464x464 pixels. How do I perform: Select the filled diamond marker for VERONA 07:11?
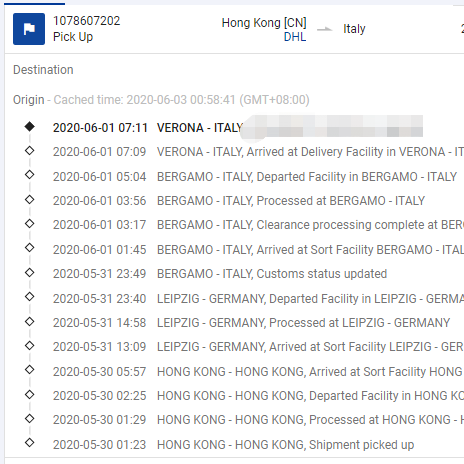tap(30, 126)
